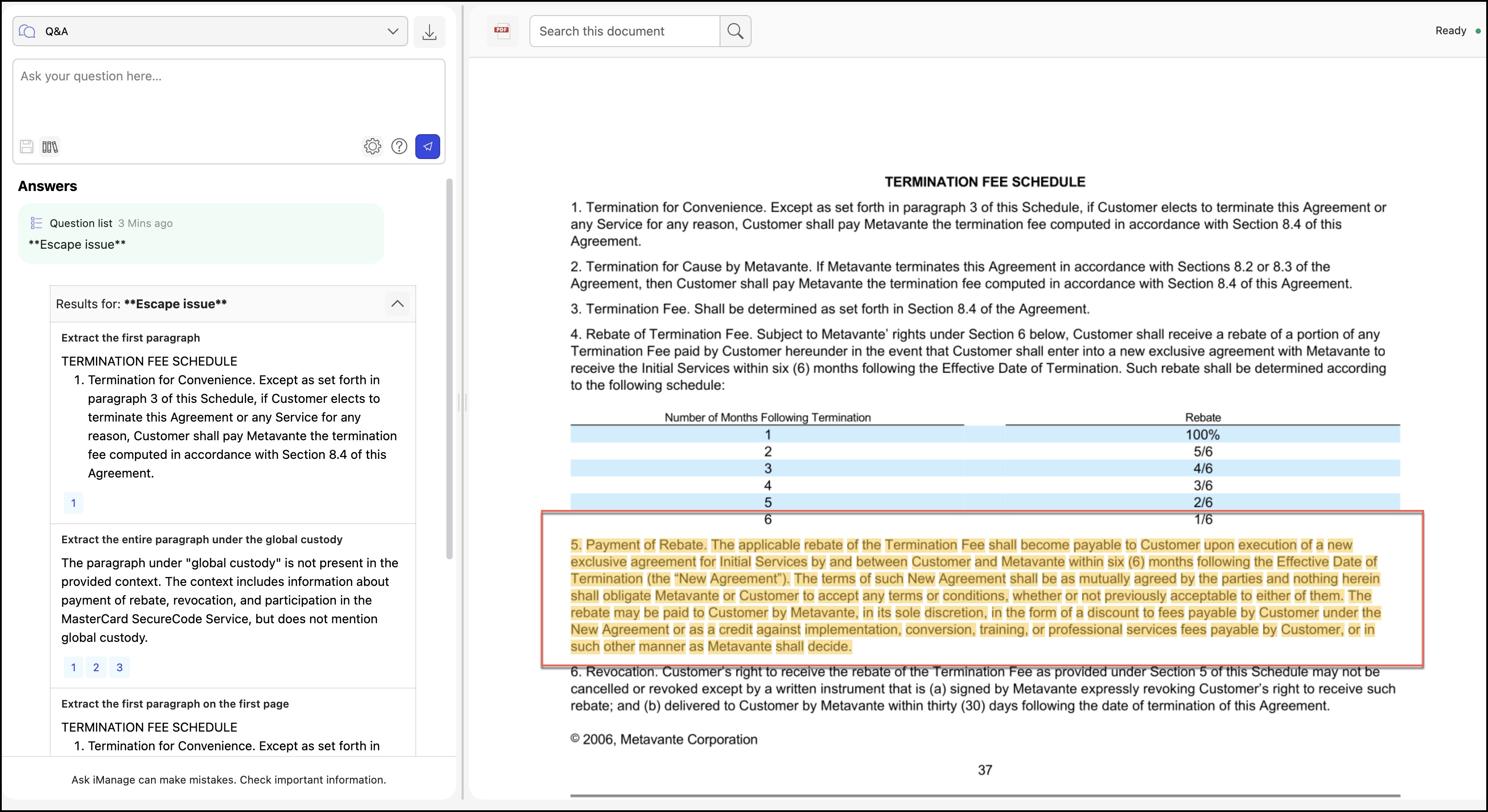Open citation 3 under global custody answer
1488x812 pixels.
tap(119, 668)
